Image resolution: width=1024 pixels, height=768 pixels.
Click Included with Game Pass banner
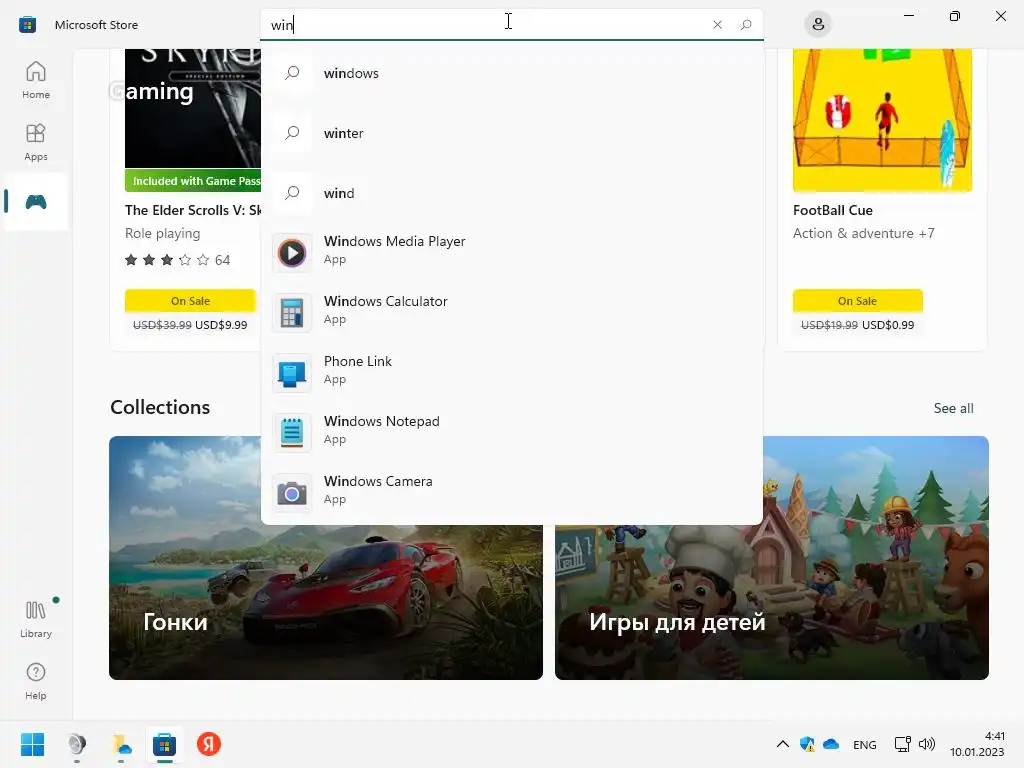tap(193, 181)
